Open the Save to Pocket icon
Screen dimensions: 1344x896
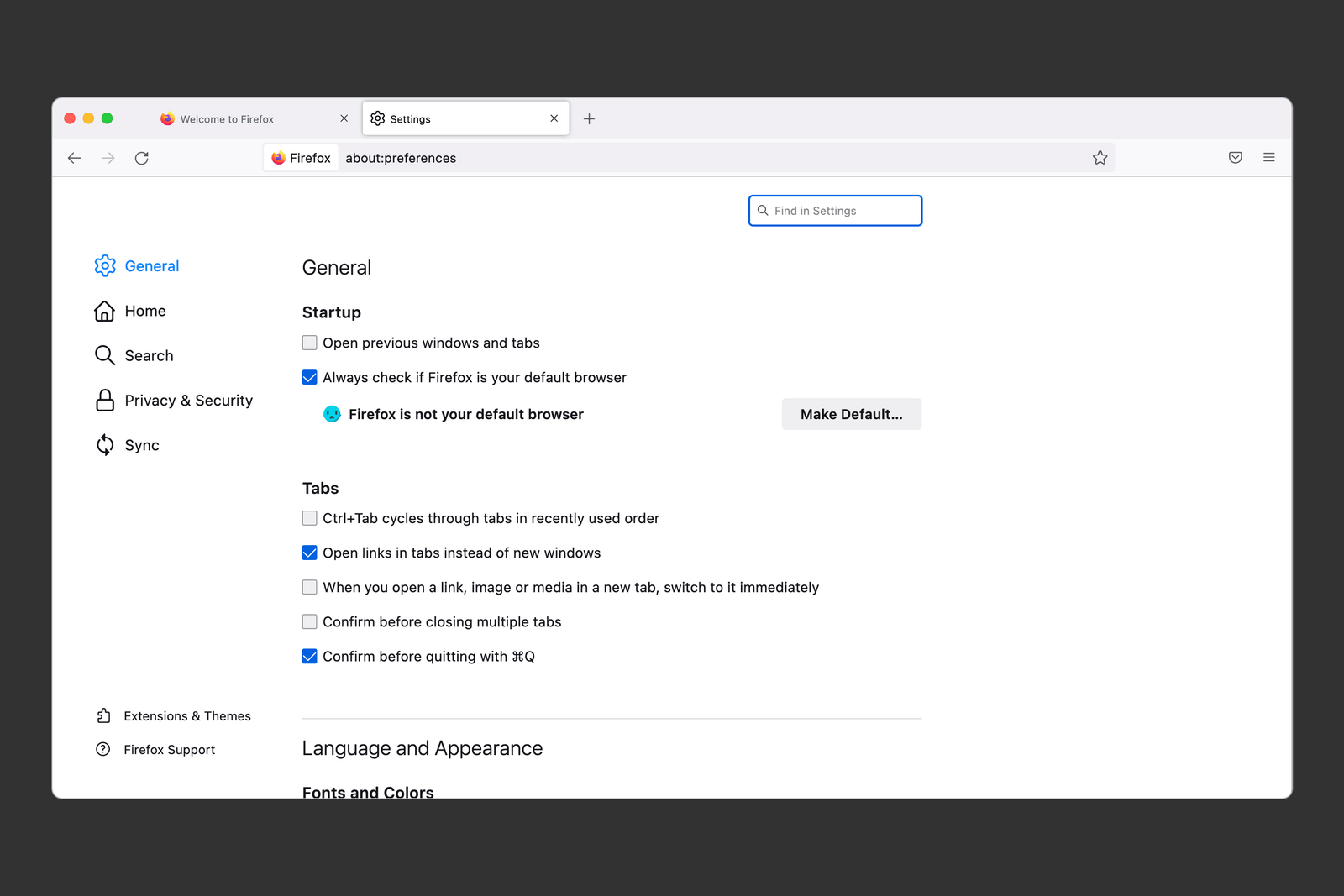[1235, 158]
